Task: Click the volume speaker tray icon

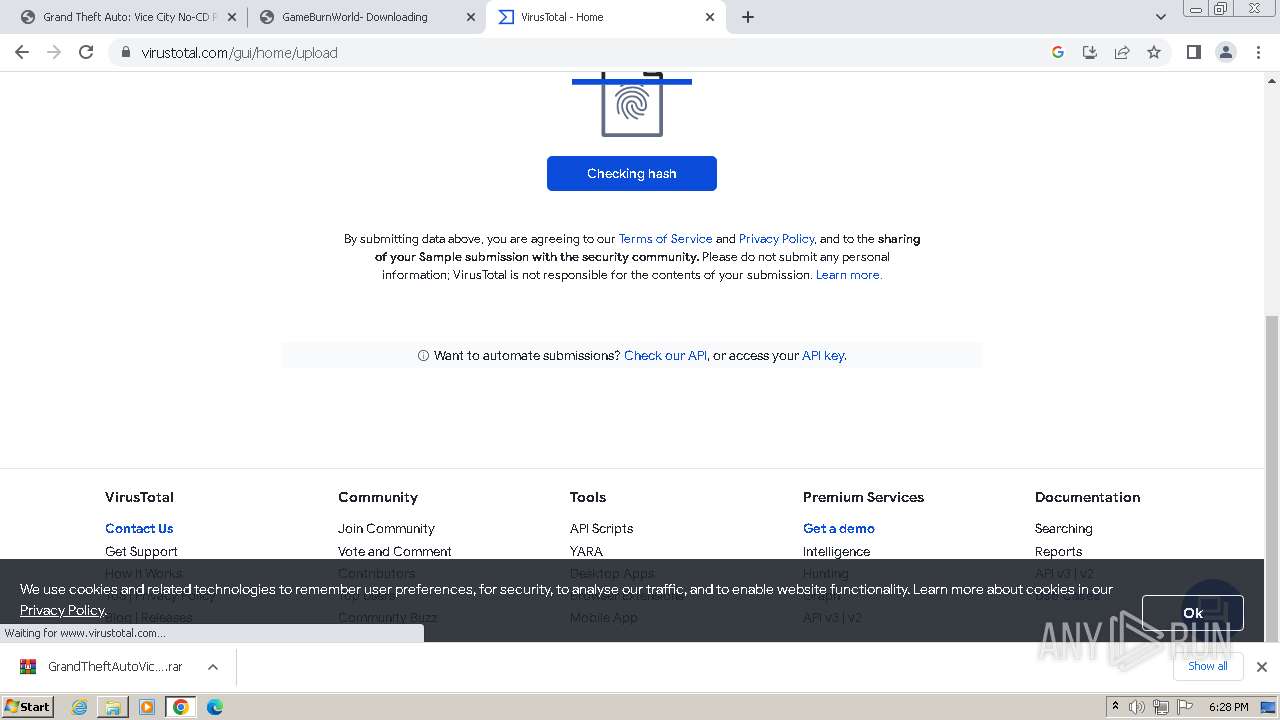Action: point(1137,707)
